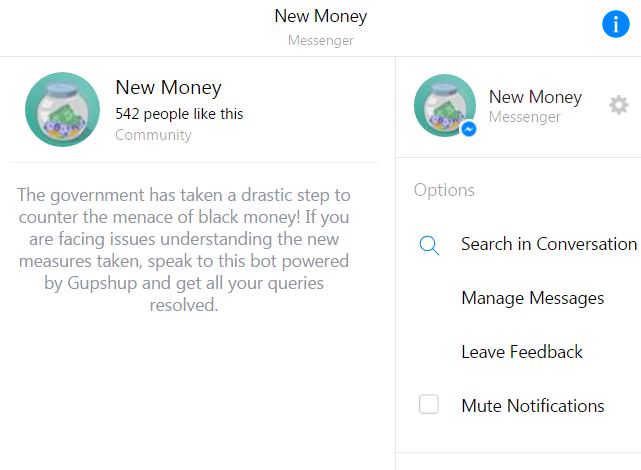
Task: Open the gear settings menu
Action: point(619,105)
